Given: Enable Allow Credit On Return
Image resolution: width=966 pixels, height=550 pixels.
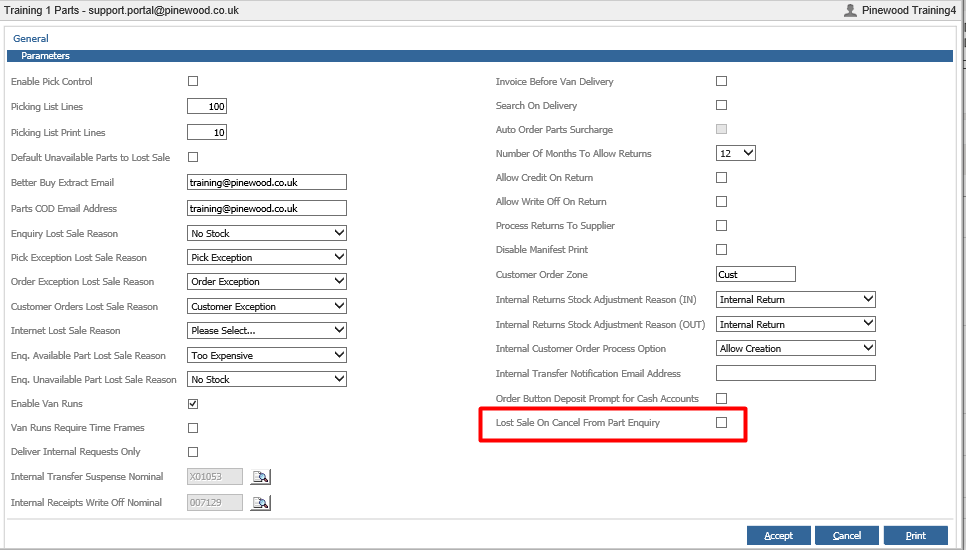Looking at the screenshot, I should (x=721, y=177).
